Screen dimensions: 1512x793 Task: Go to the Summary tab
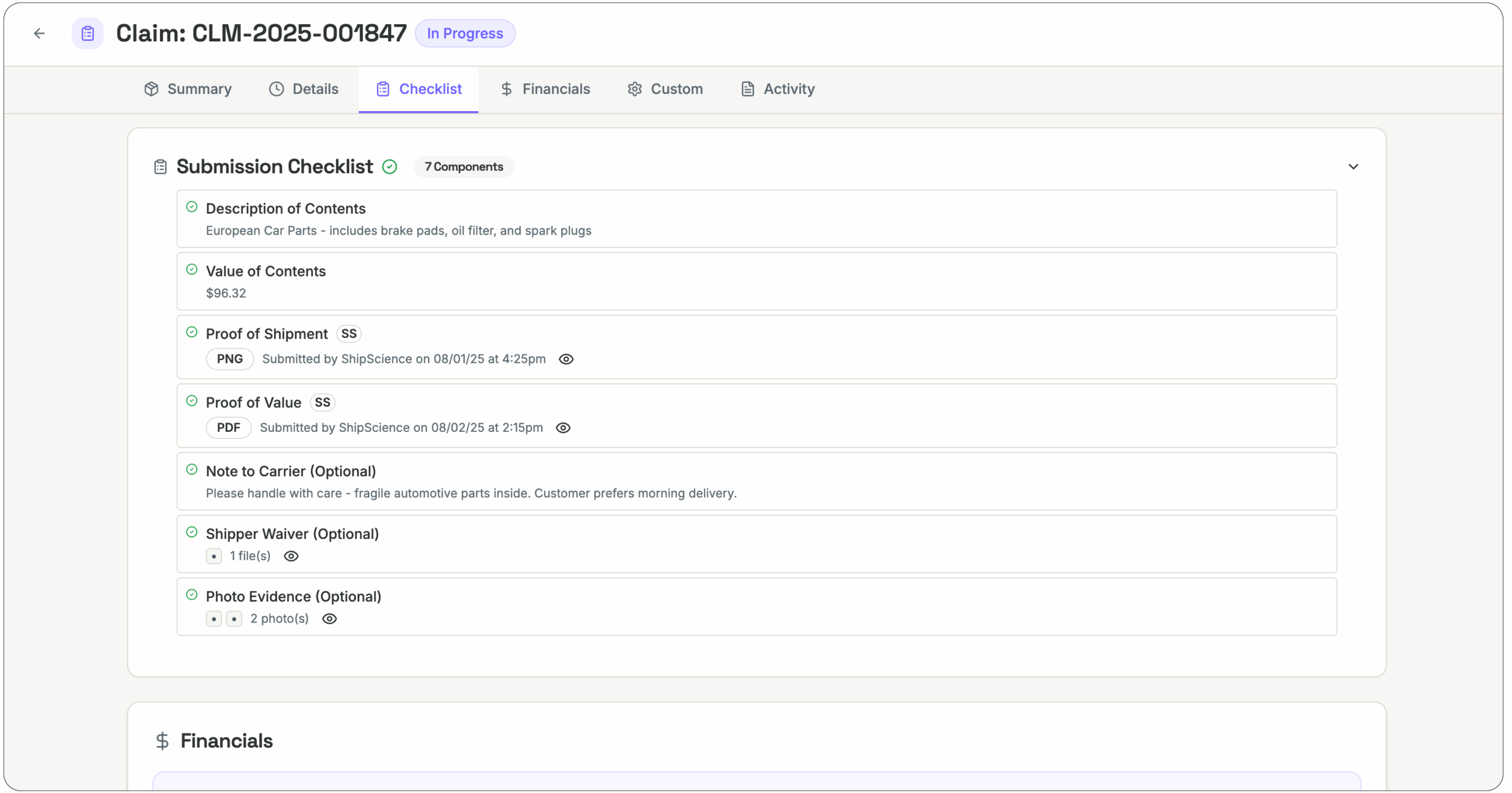click(x=188, y=89)
